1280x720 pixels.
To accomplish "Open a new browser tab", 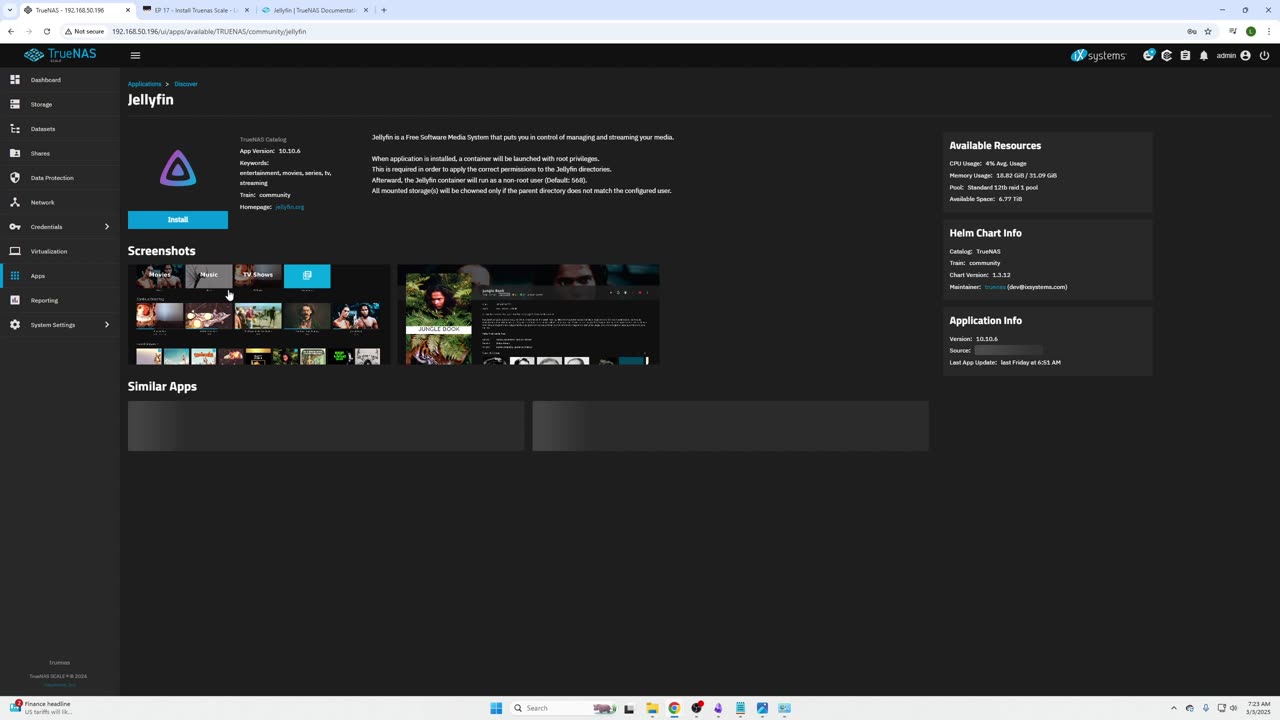I will coord(384,10).
